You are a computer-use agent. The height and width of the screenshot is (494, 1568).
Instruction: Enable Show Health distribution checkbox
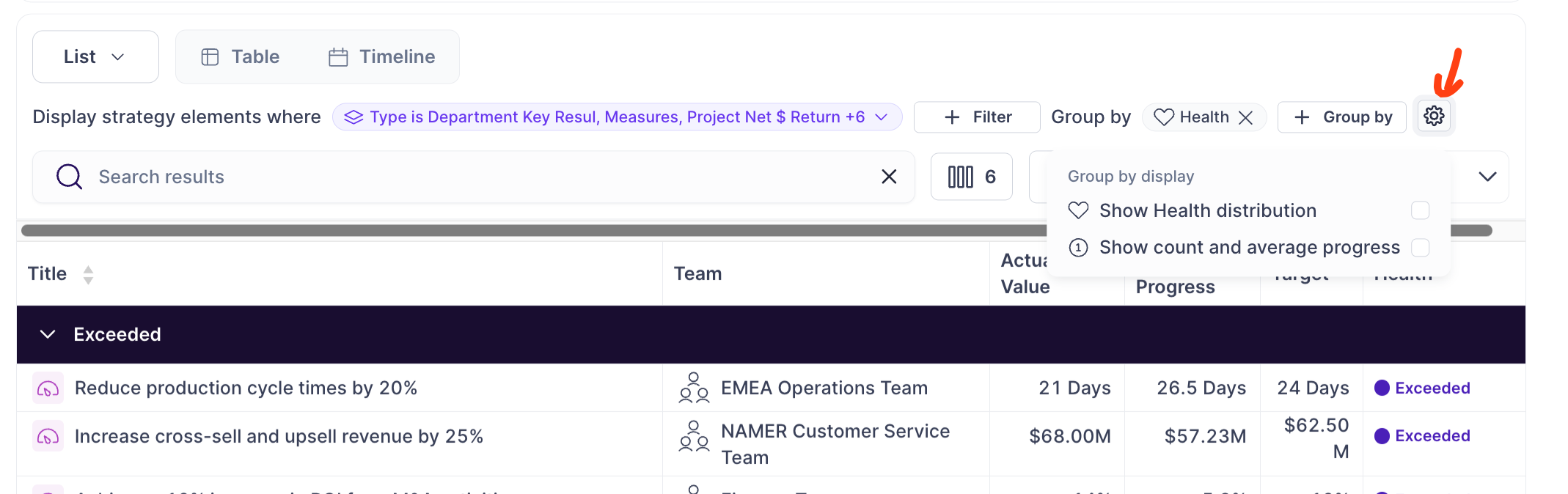pyautogui.click(x=1420, y=211)
